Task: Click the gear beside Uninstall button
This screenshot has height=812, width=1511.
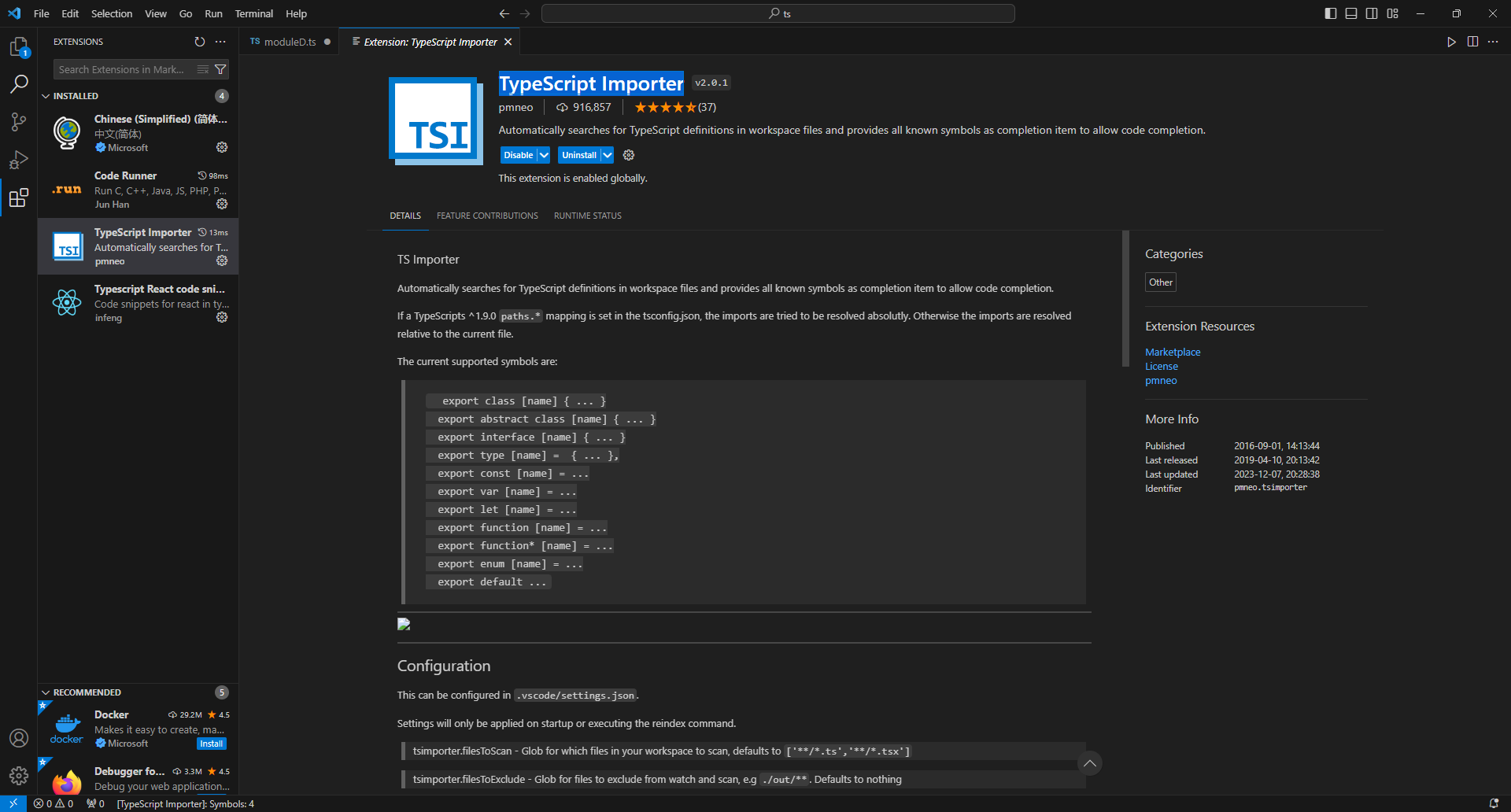Action: pos(629,155)
